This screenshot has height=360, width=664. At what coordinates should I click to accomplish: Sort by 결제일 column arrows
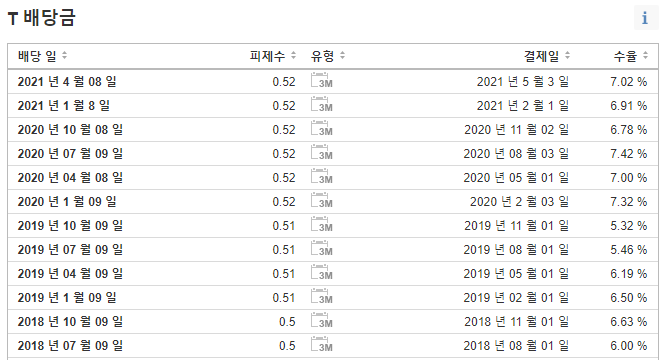(567, 55)
